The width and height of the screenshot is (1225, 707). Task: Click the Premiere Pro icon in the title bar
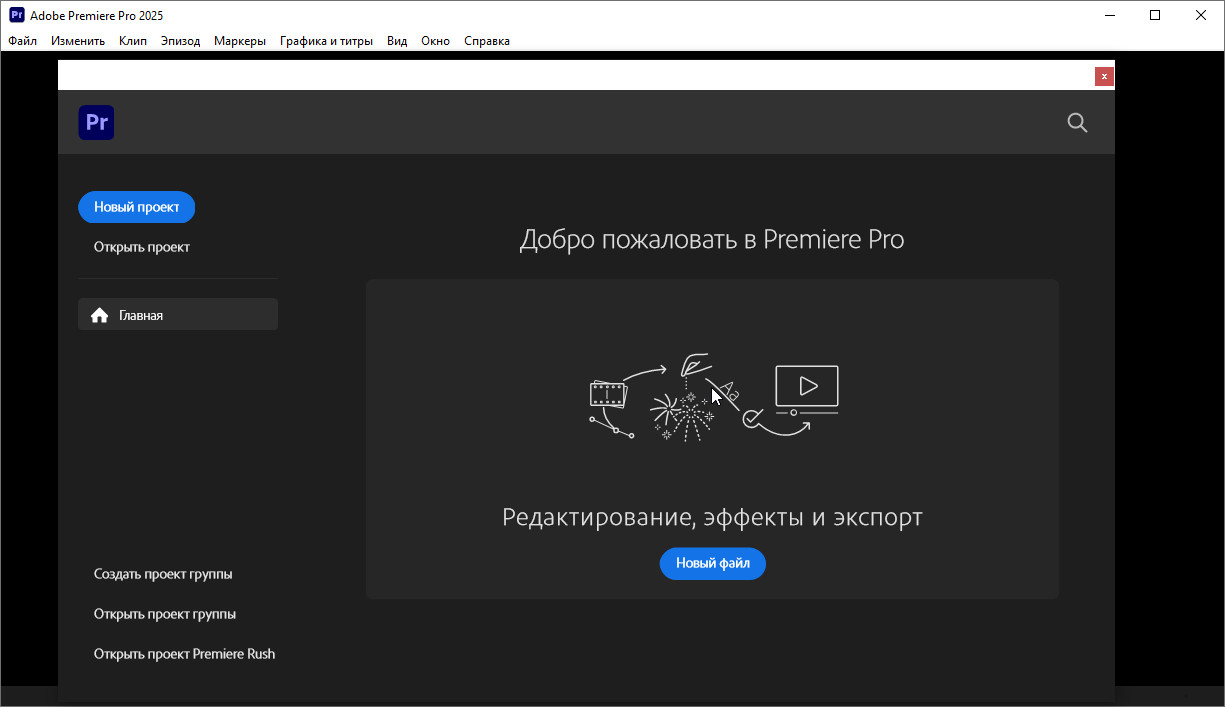pyautogui.click(x=16, y=15)
